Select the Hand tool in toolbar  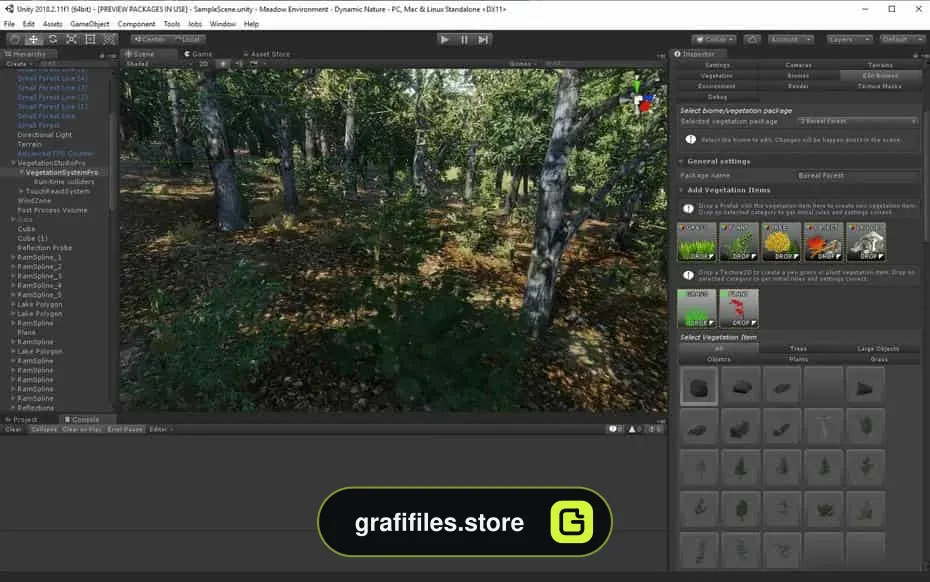point(15,39)
